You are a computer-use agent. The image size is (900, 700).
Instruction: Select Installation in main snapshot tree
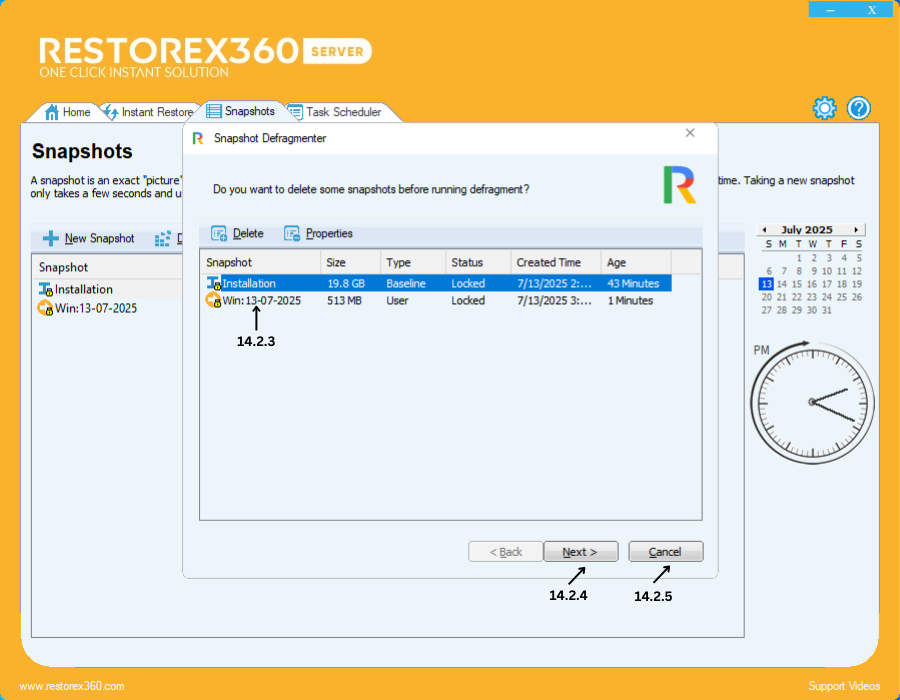coord(84,289)
